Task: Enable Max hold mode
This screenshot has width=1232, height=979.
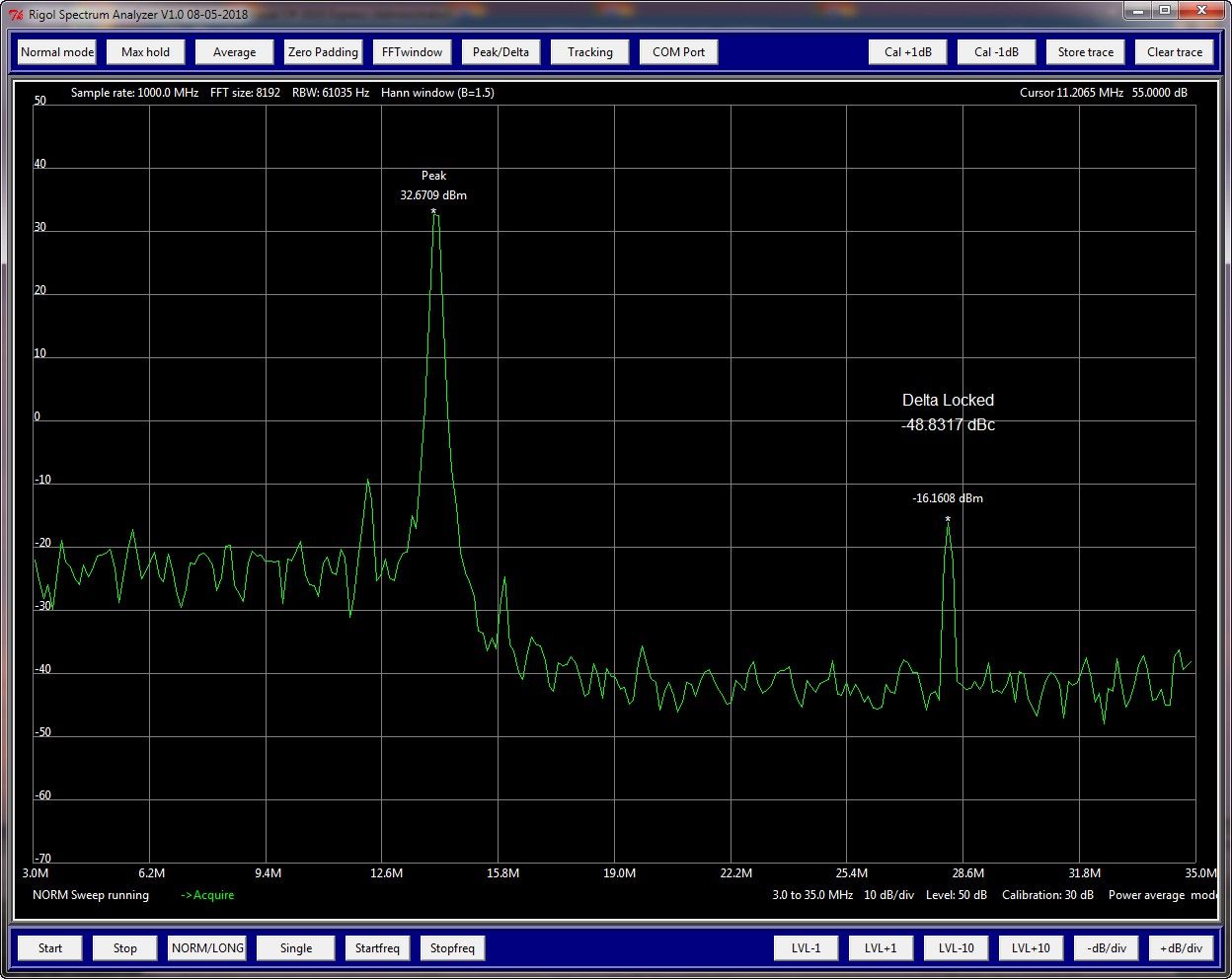Action: 144,51
